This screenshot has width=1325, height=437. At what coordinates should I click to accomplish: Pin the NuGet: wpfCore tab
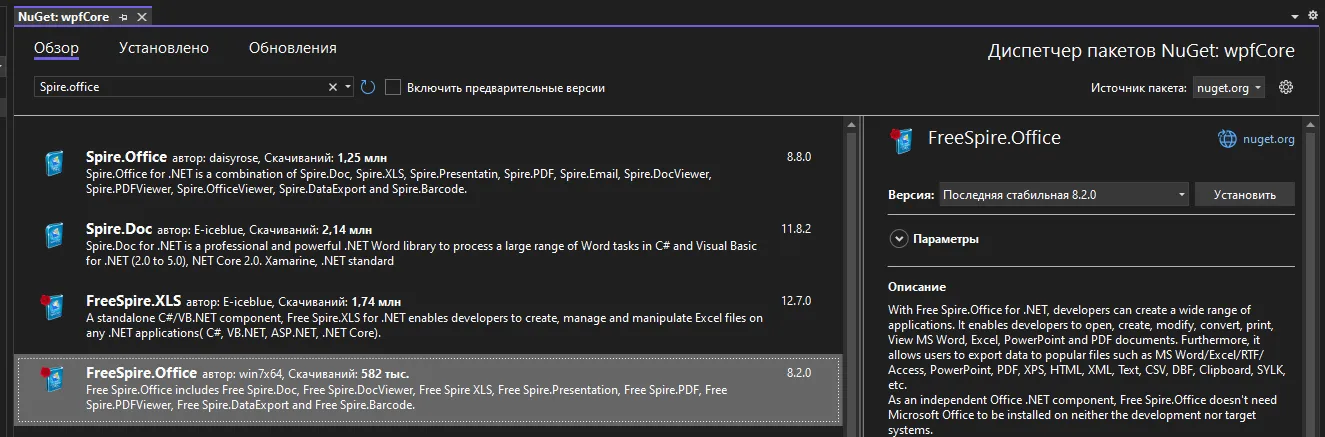coord(123,16)
